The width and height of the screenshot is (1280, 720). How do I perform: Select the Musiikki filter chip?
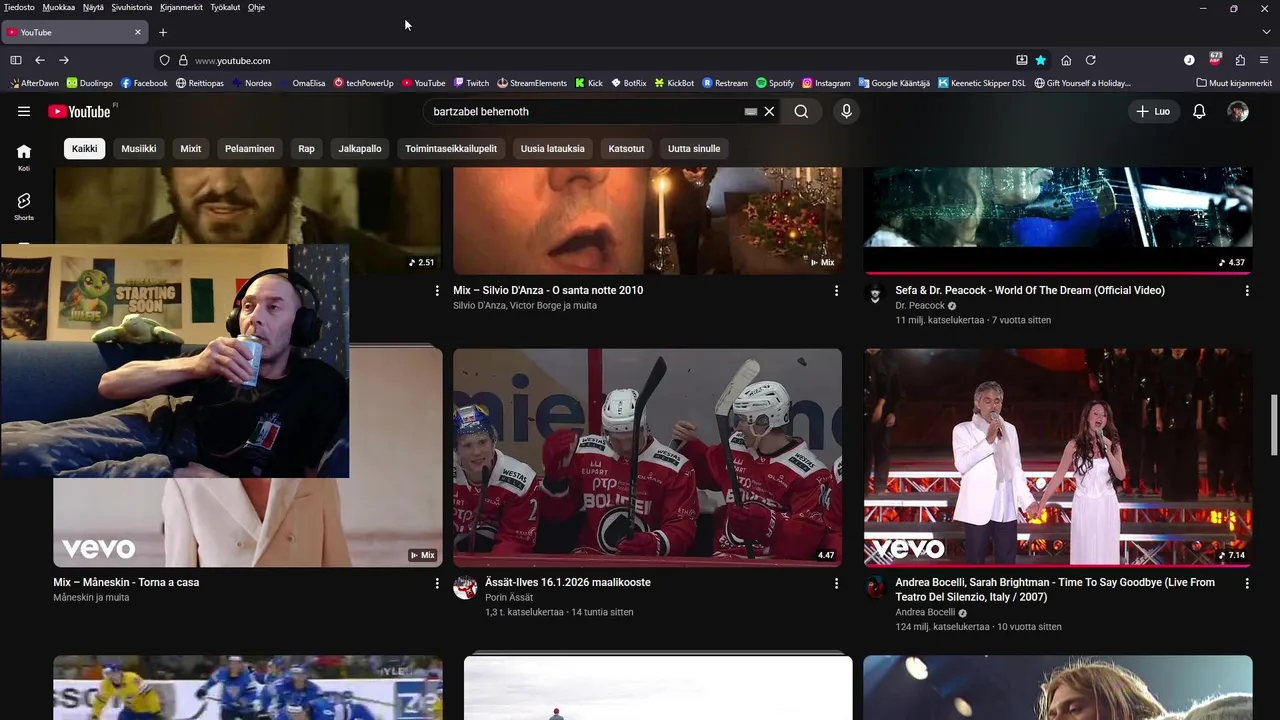139,149
